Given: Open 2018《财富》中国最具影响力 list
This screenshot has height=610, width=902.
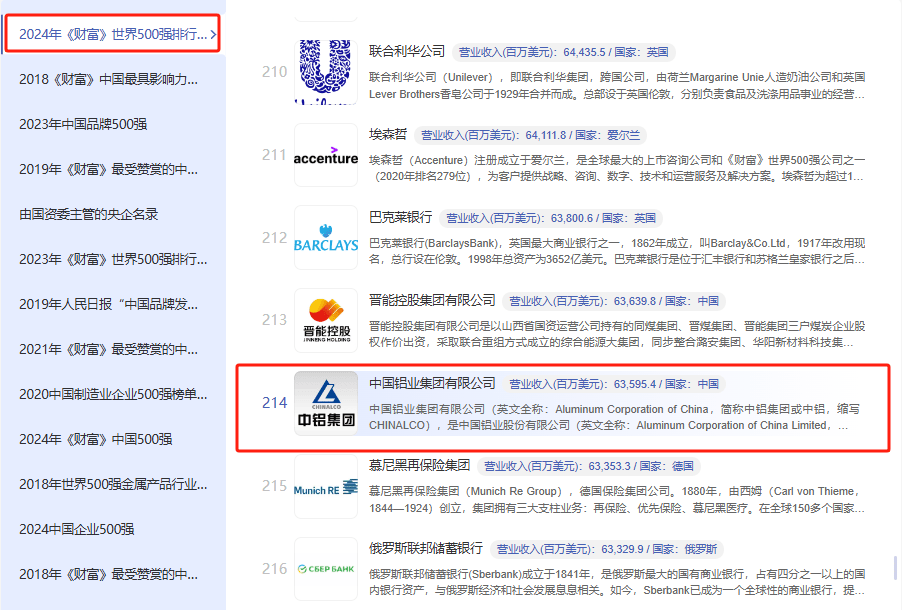Looking at the screenshot, I should pyautogui.click(x=109, y=79).
